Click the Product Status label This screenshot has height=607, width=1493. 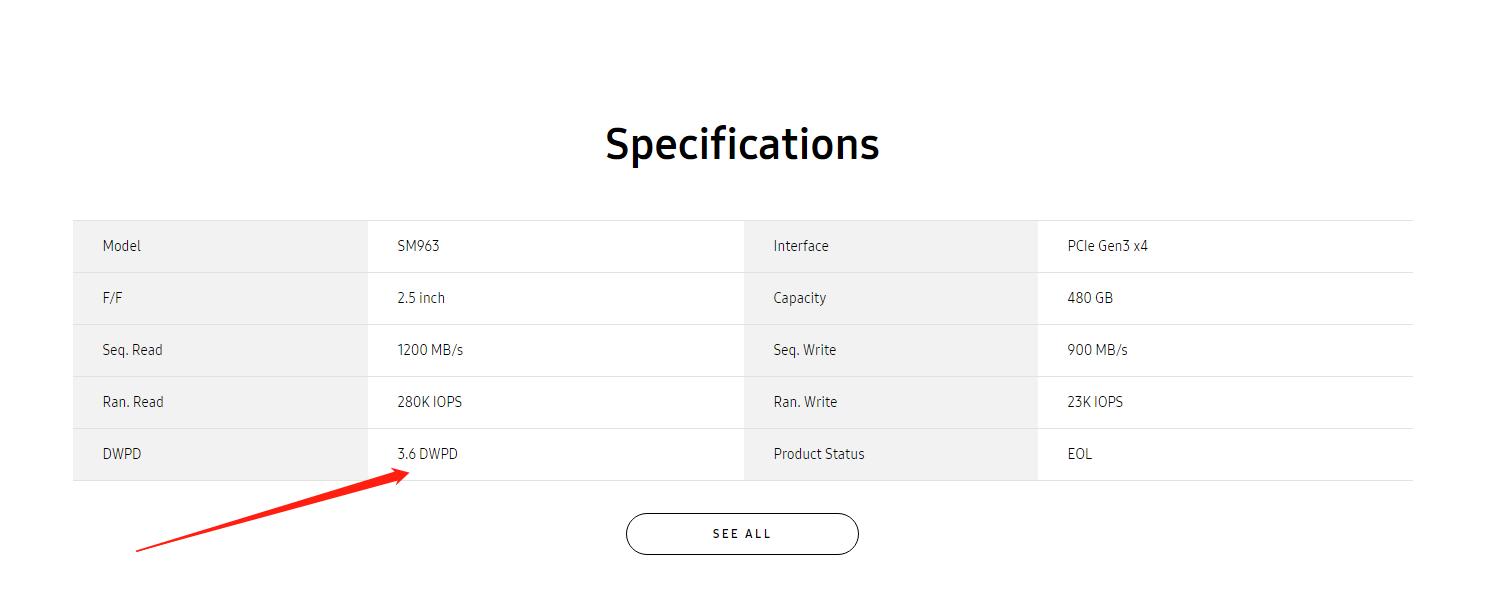818,454
